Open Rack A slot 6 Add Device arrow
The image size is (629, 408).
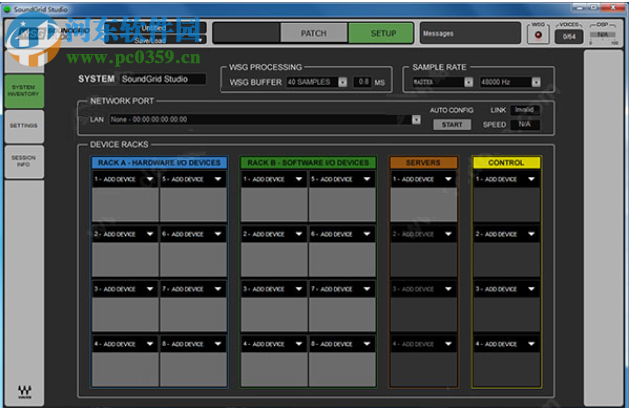coord(218,234)
